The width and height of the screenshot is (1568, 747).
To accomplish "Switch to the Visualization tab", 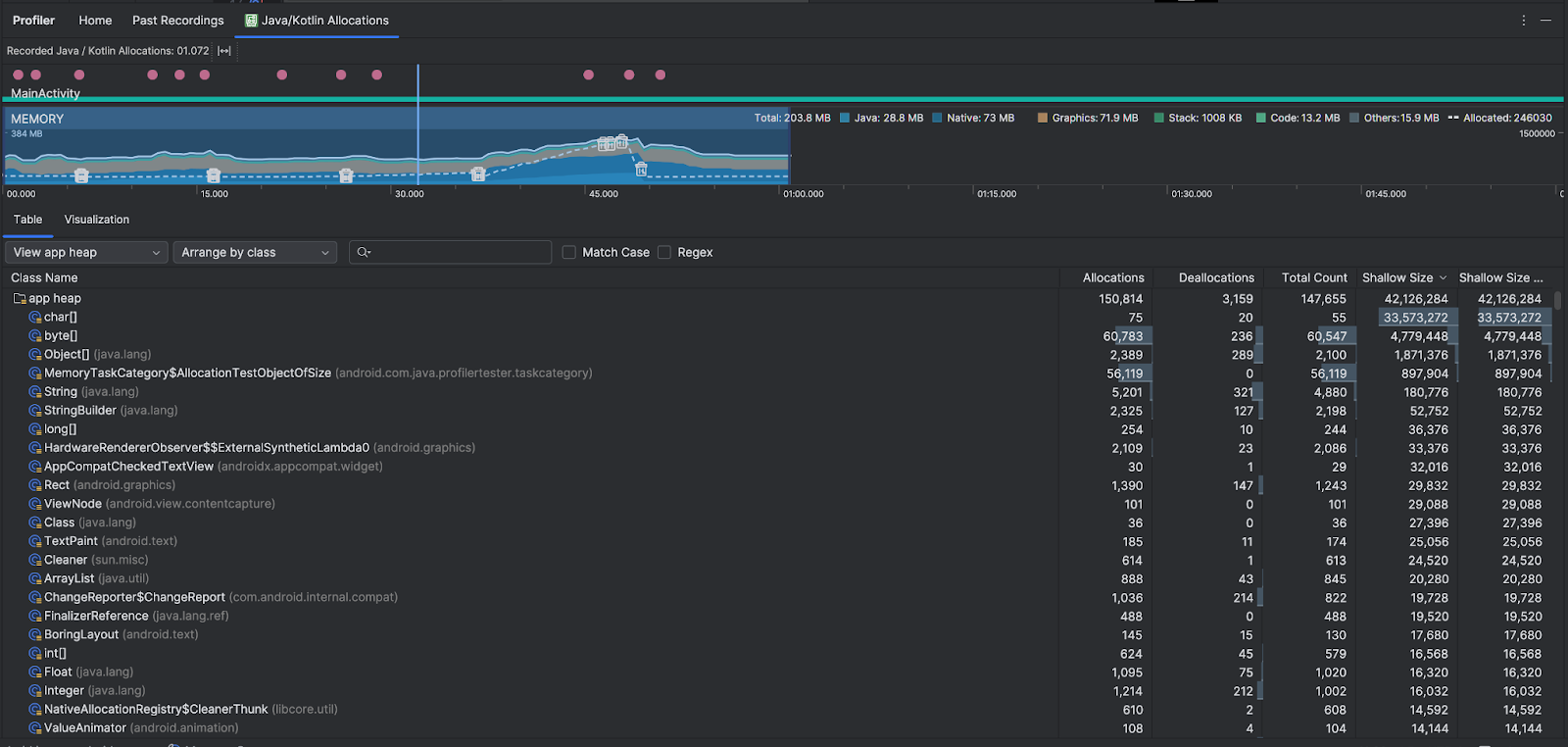I will pos(96,220).
